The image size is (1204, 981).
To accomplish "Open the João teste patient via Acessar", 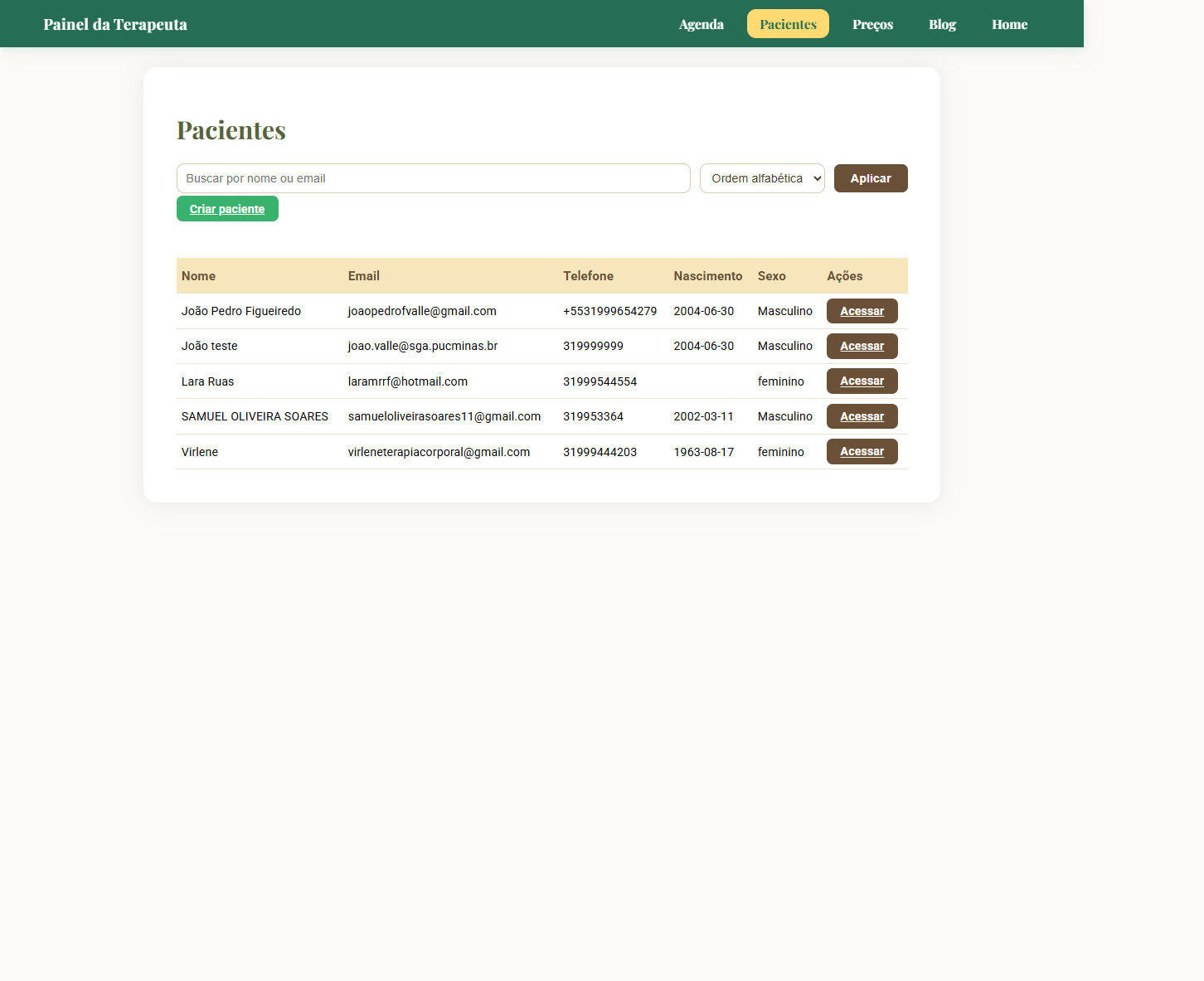I will (862, 346).
